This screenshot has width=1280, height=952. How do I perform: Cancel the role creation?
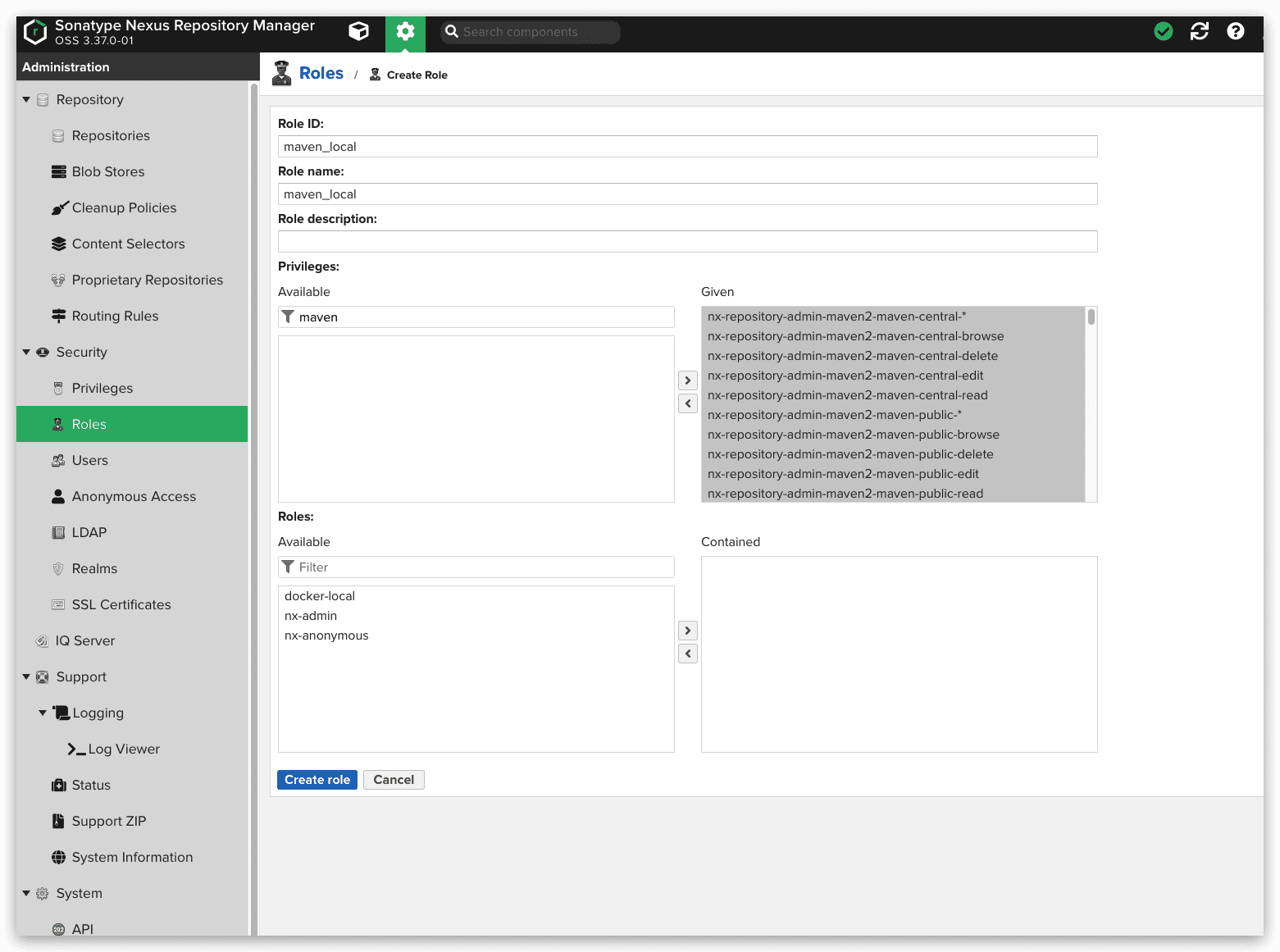tap(394, 780)
